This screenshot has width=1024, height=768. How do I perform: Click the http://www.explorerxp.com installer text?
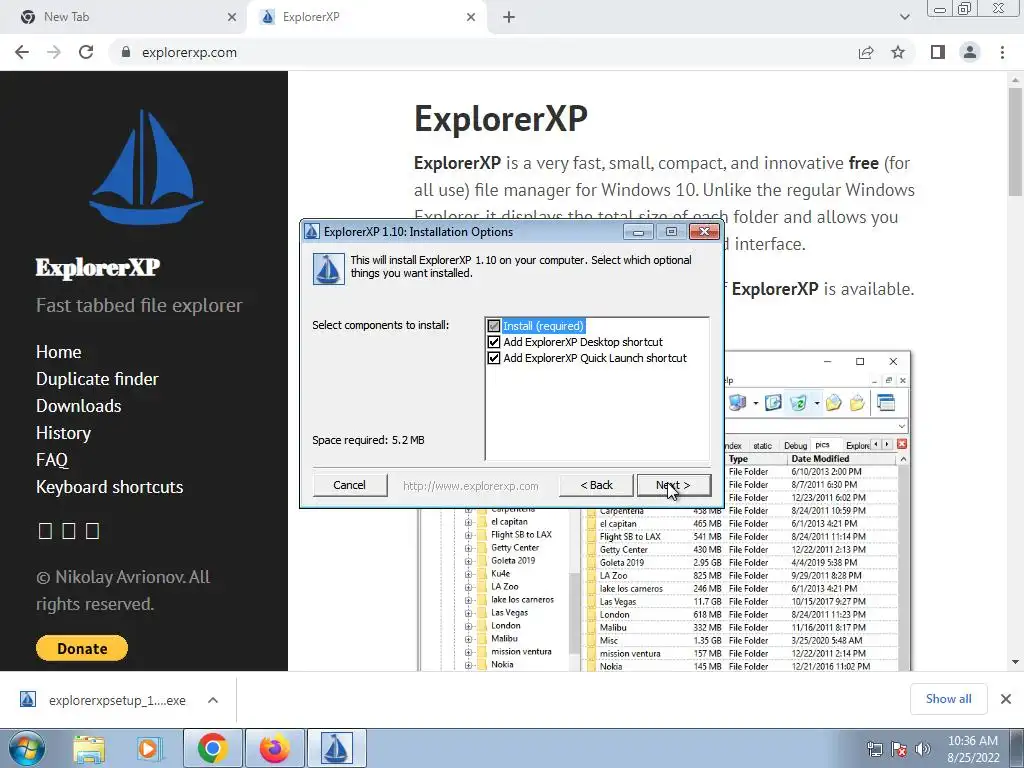[x=470, y=486]
